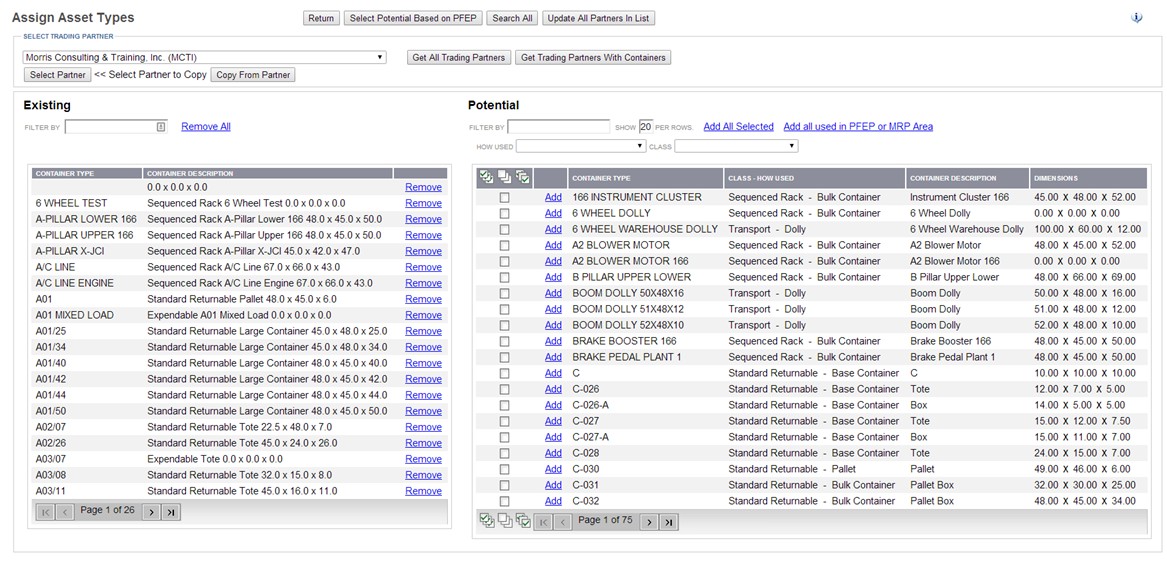The width and height of the screenshot is (1167, 569).
Task: Click the '6 Wheel Warehouse Dolly' description cell
Action: coord(967,230)
